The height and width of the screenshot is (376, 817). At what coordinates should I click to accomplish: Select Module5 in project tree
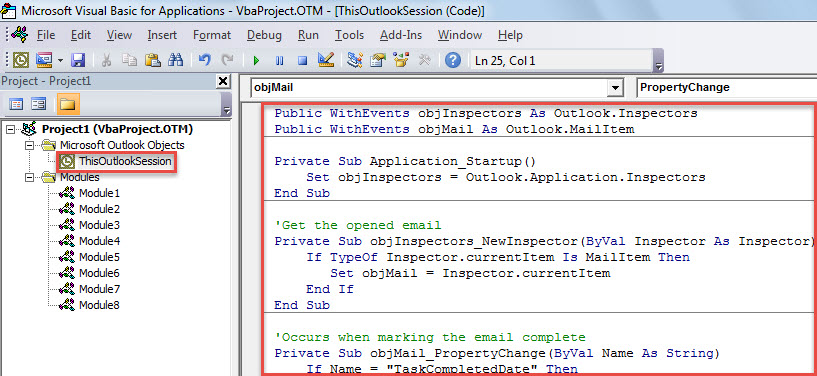99,257
